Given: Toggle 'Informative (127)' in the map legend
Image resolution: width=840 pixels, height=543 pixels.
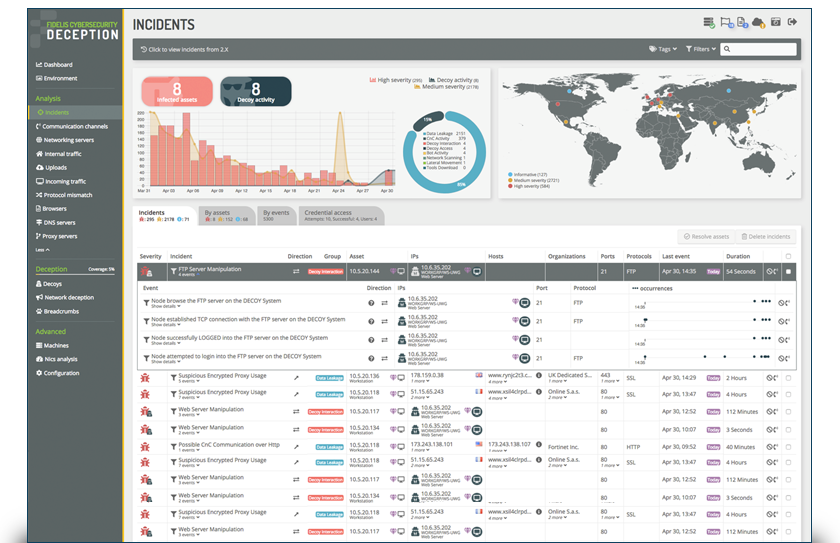Looking at the screenshot, I should tap(527, 175).
